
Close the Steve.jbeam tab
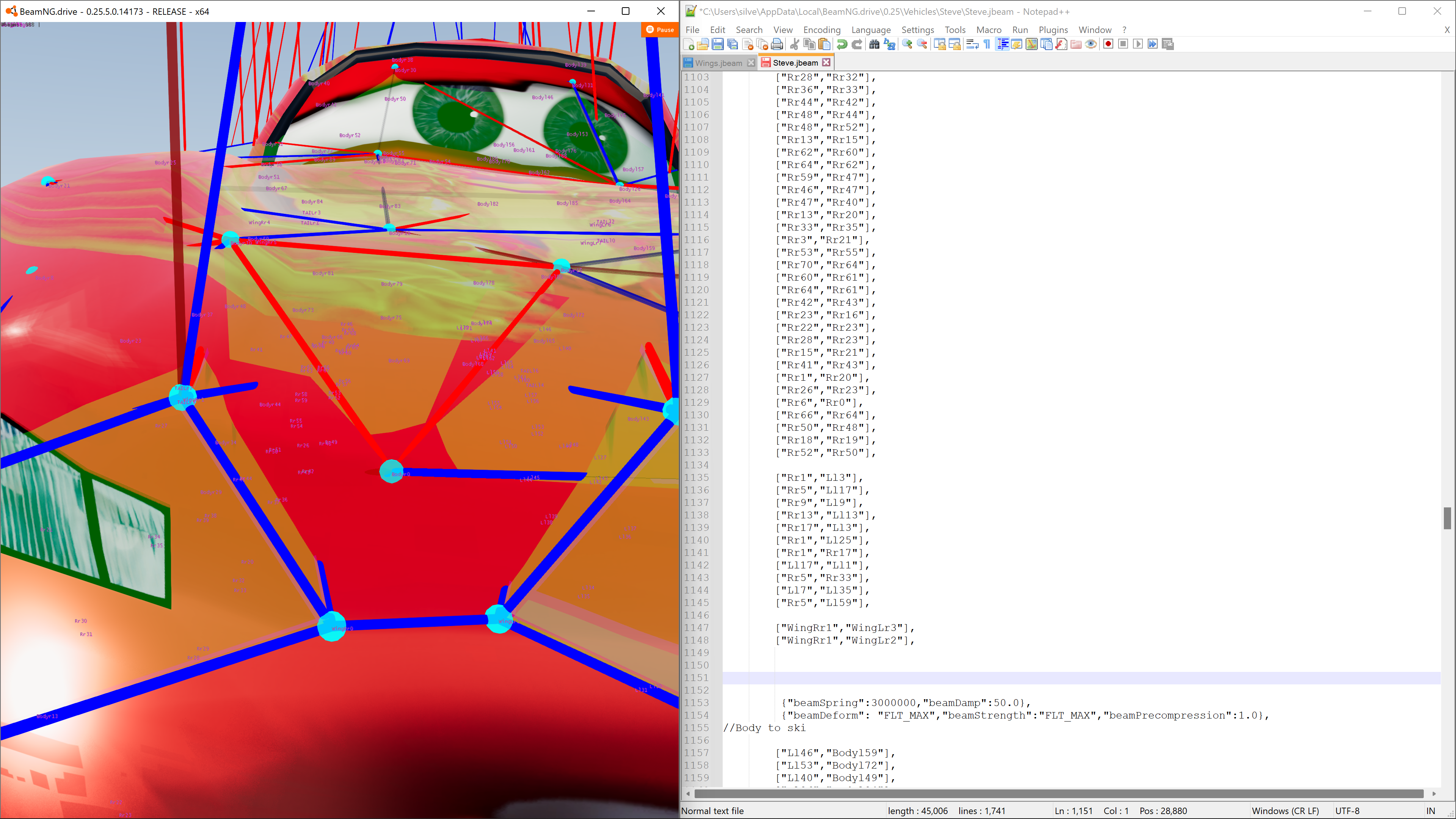tap(826, 63)
